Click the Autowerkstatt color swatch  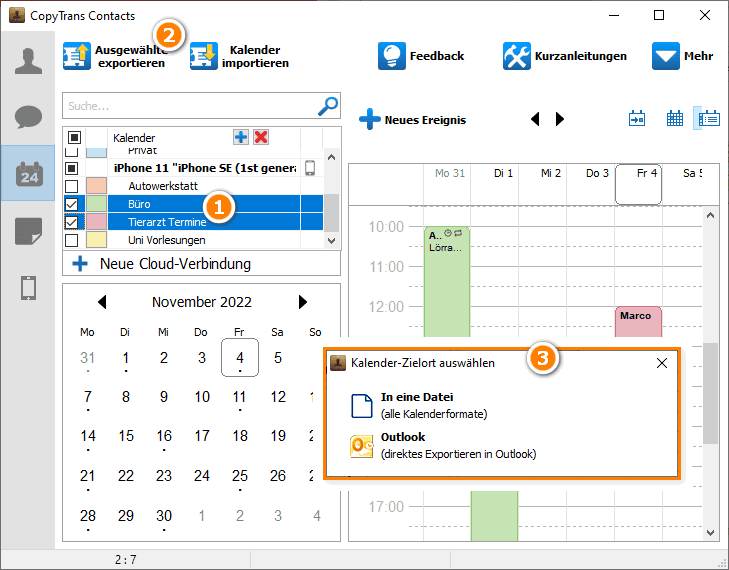(97, 186)
